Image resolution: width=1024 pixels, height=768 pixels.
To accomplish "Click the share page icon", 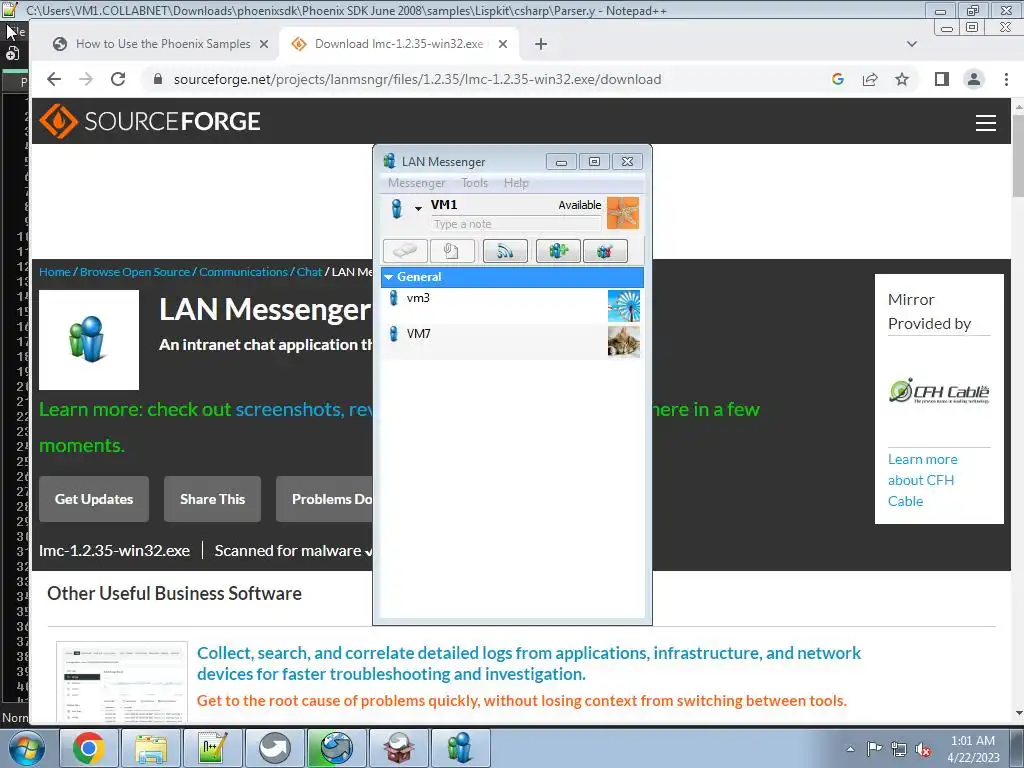I will point(870,79).
